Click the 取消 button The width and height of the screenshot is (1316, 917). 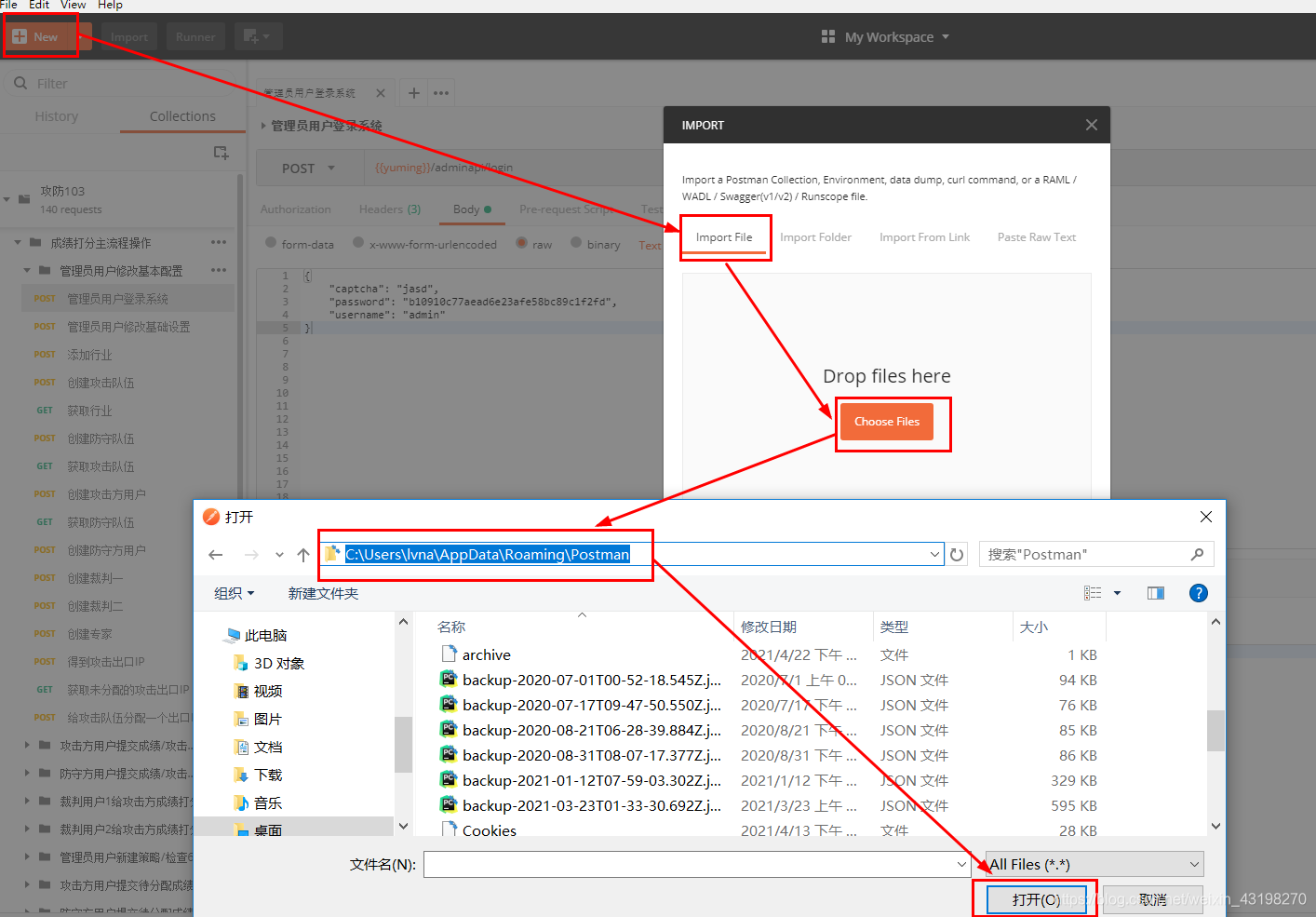click(1152, 899)
